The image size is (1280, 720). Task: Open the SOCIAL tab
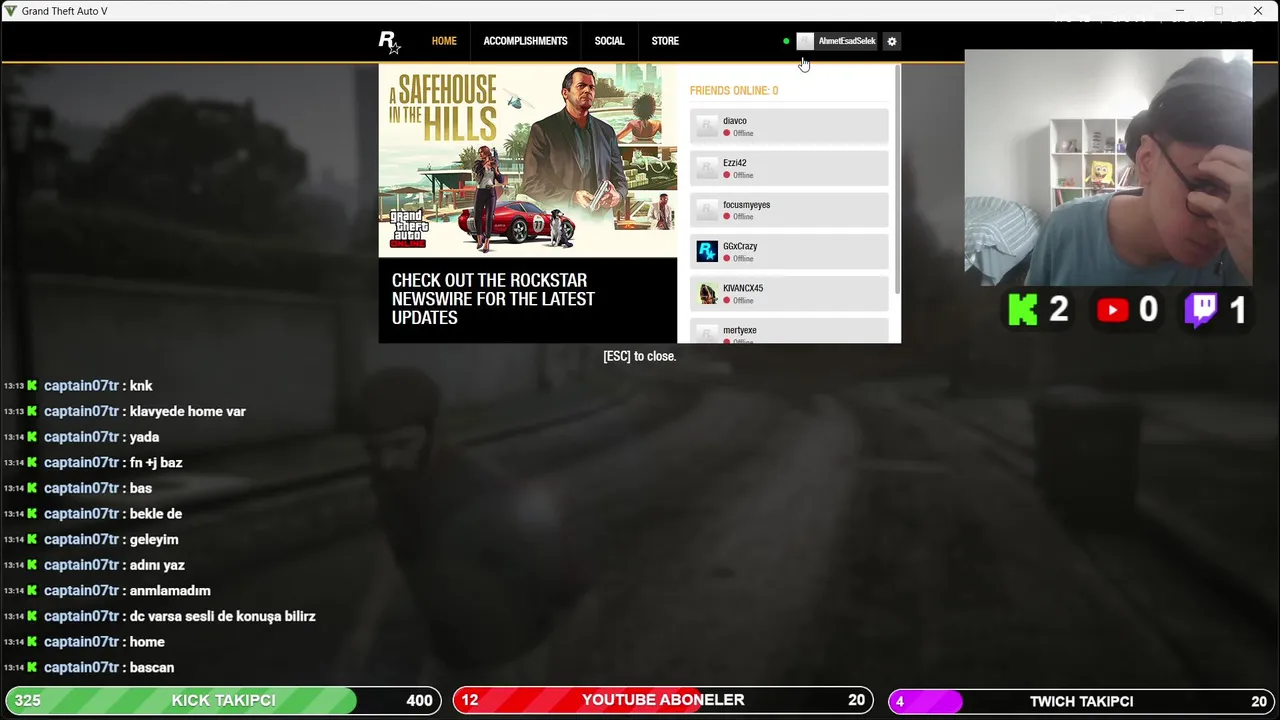click(609, 41)
